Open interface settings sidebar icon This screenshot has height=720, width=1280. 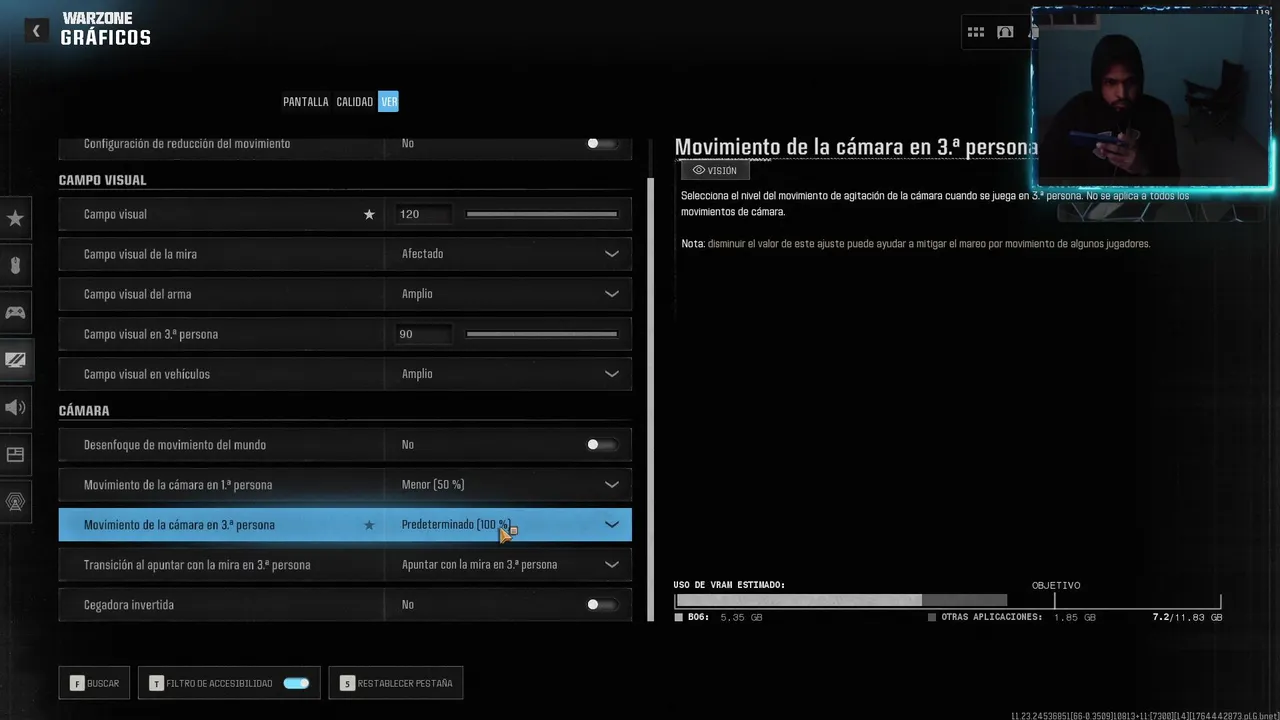pyautogui.click(x=15, y=454)
